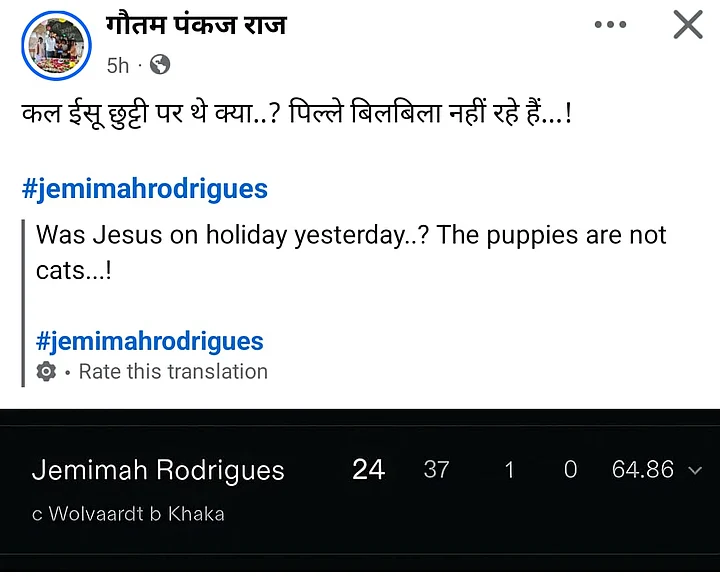Open the three-dot post options menu
Viewport: 720px width, 580px height.
610,25
